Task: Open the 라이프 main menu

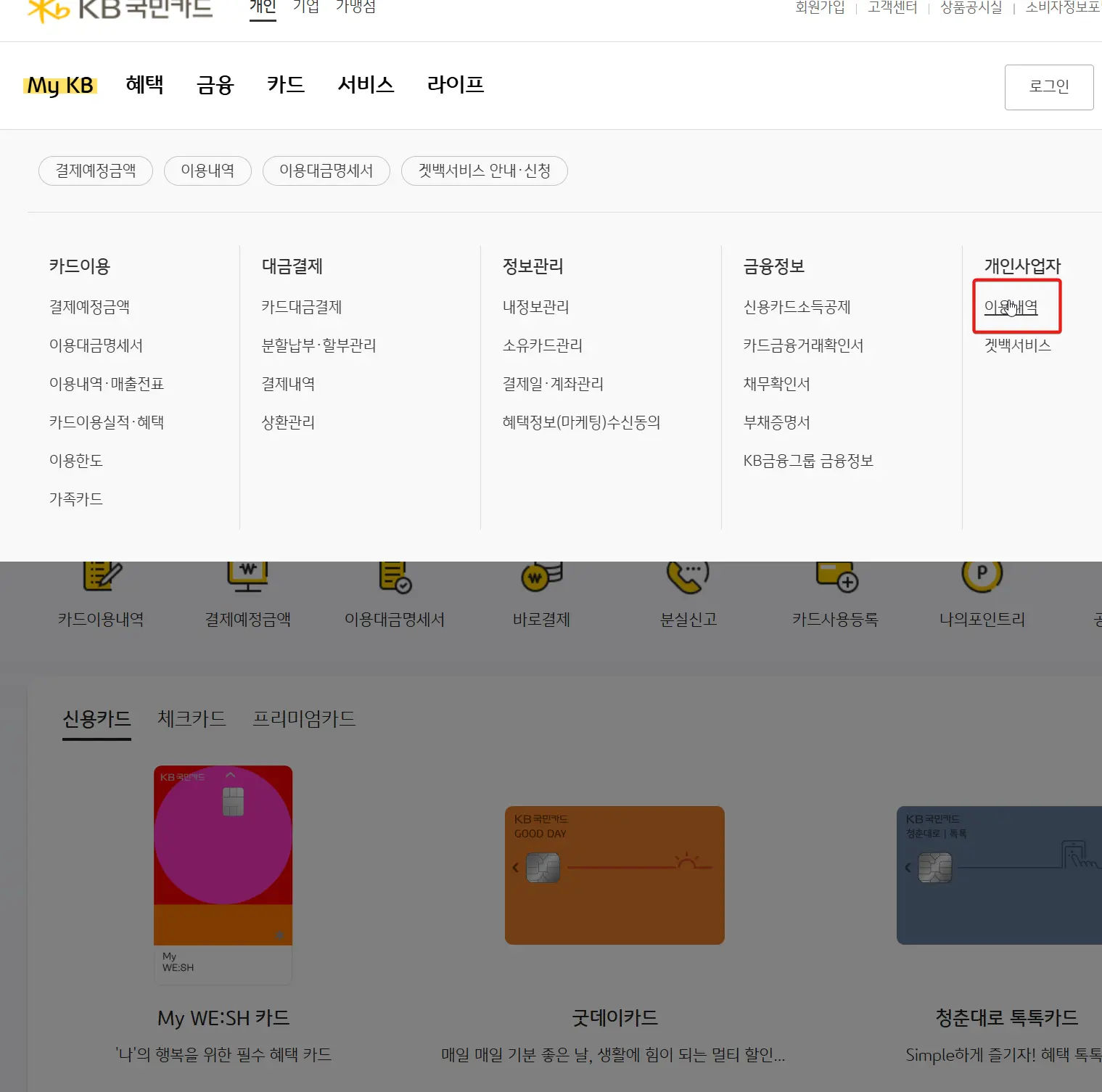Action: pyautogui.click(x=456, y=84)
